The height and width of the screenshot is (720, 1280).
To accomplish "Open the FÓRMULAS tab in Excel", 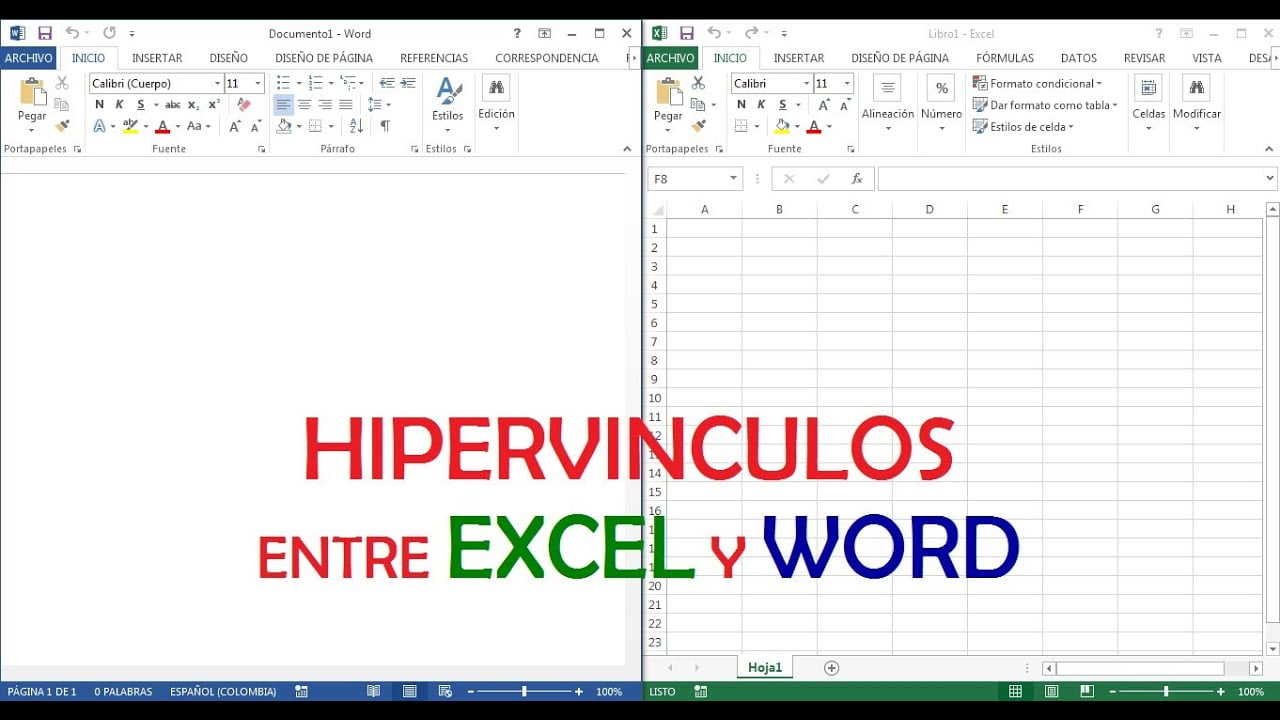I will tap(1004, 57).
